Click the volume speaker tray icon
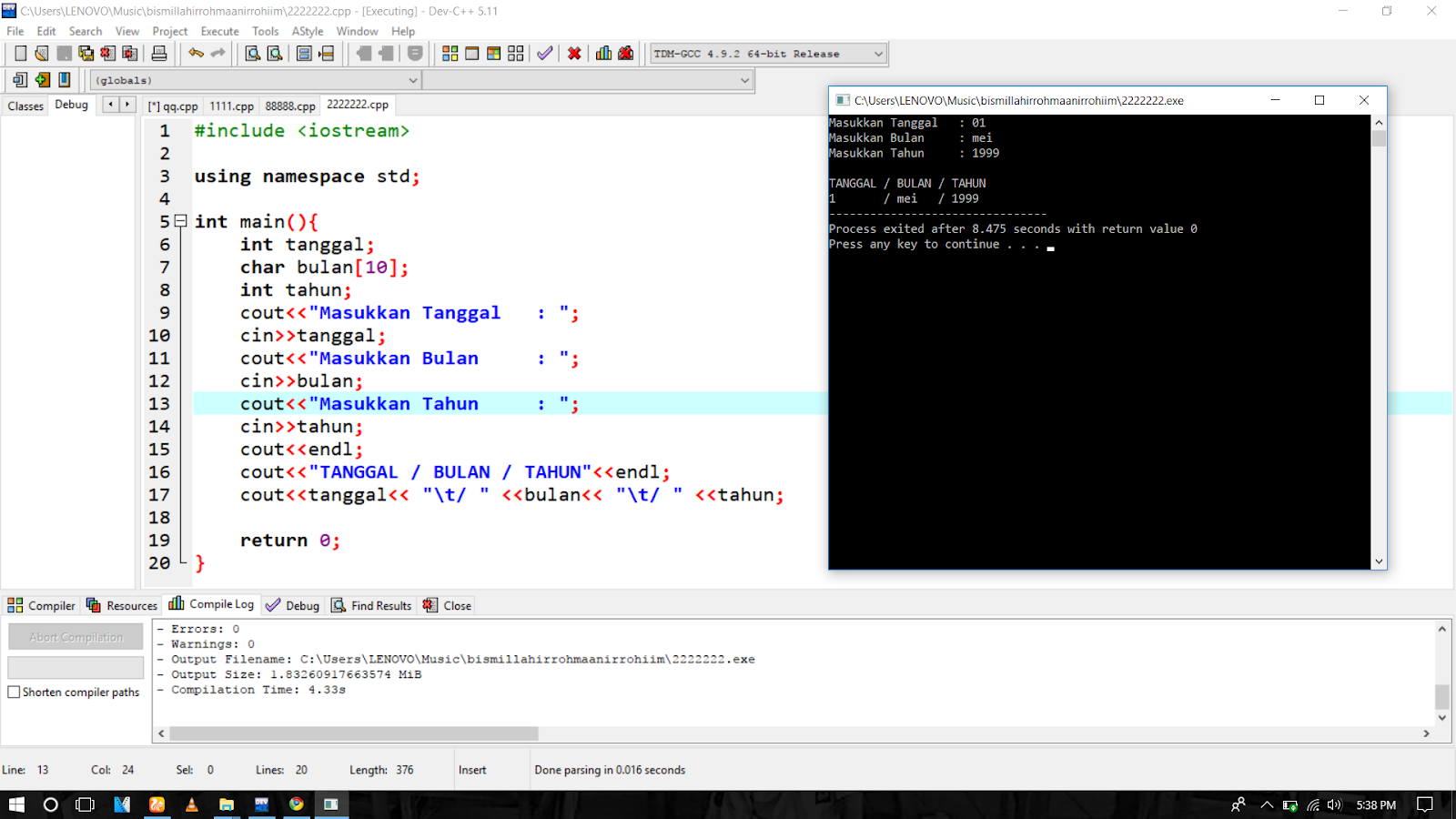1456x819 pixels. [1334, 804]
